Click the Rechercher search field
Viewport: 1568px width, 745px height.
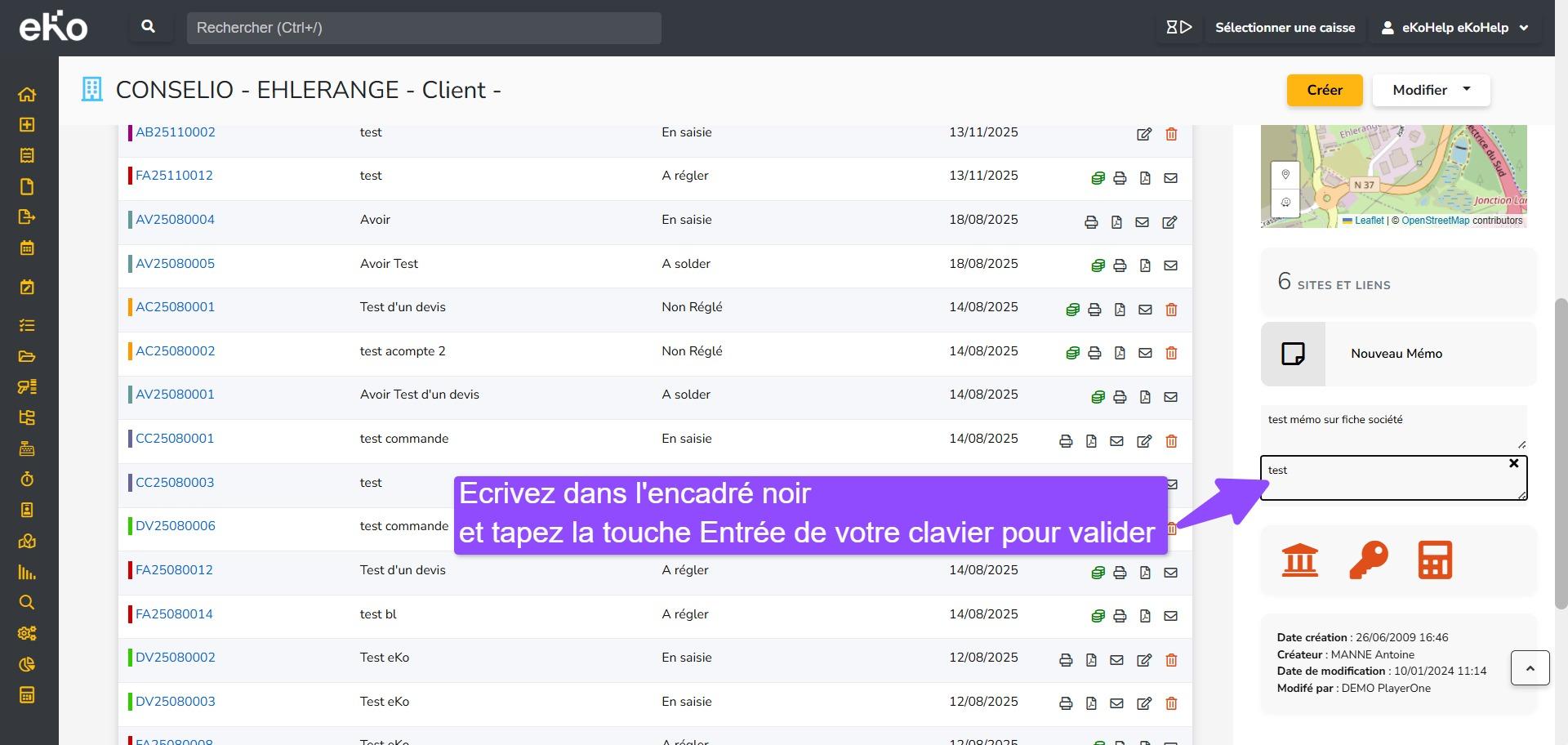423,28
